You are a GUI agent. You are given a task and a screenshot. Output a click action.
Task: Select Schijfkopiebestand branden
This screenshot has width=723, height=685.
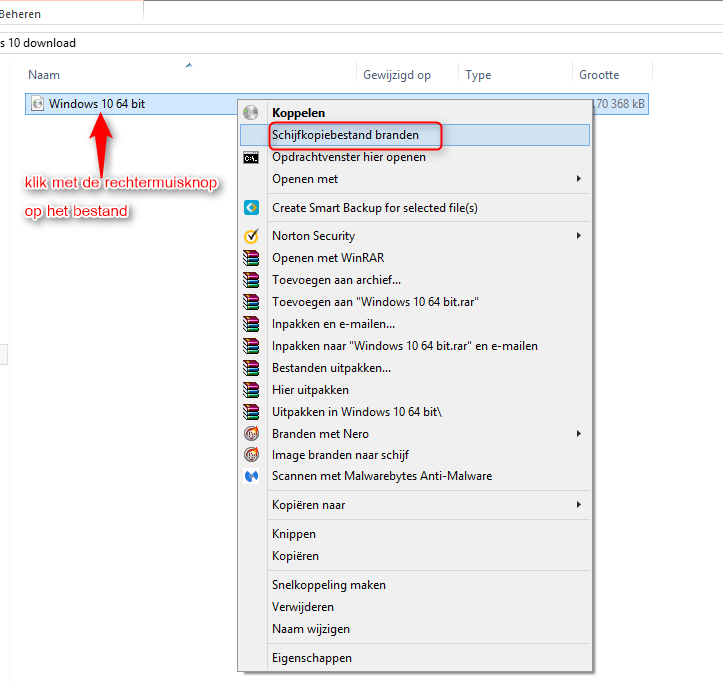(415, 135)
